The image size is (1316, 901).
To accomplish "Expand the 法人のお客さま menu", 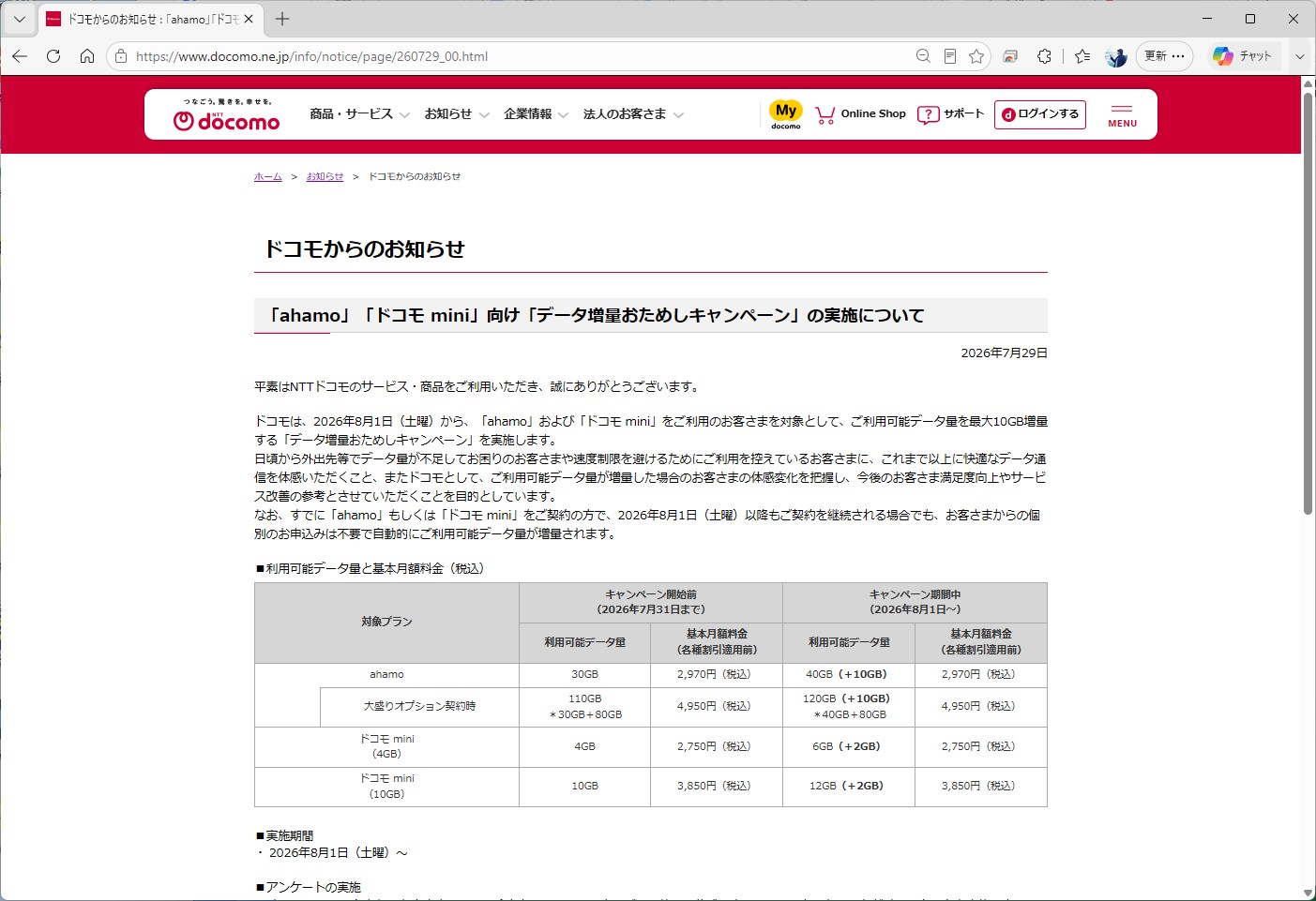I will (633, 114).
